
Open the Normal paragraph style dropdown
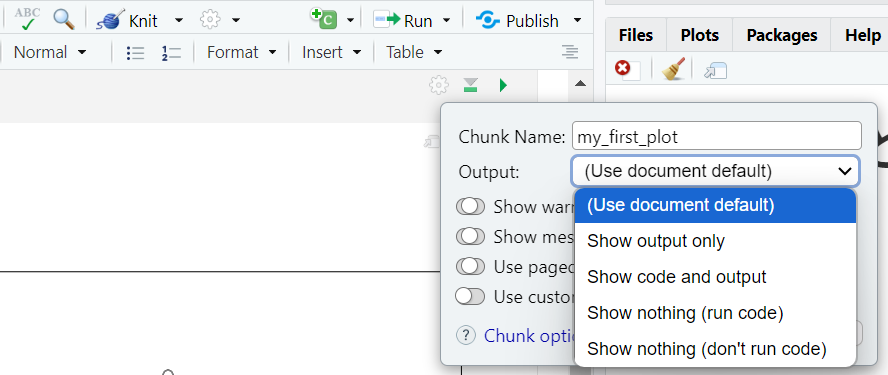pyautogui.click(x=50, y=52)
